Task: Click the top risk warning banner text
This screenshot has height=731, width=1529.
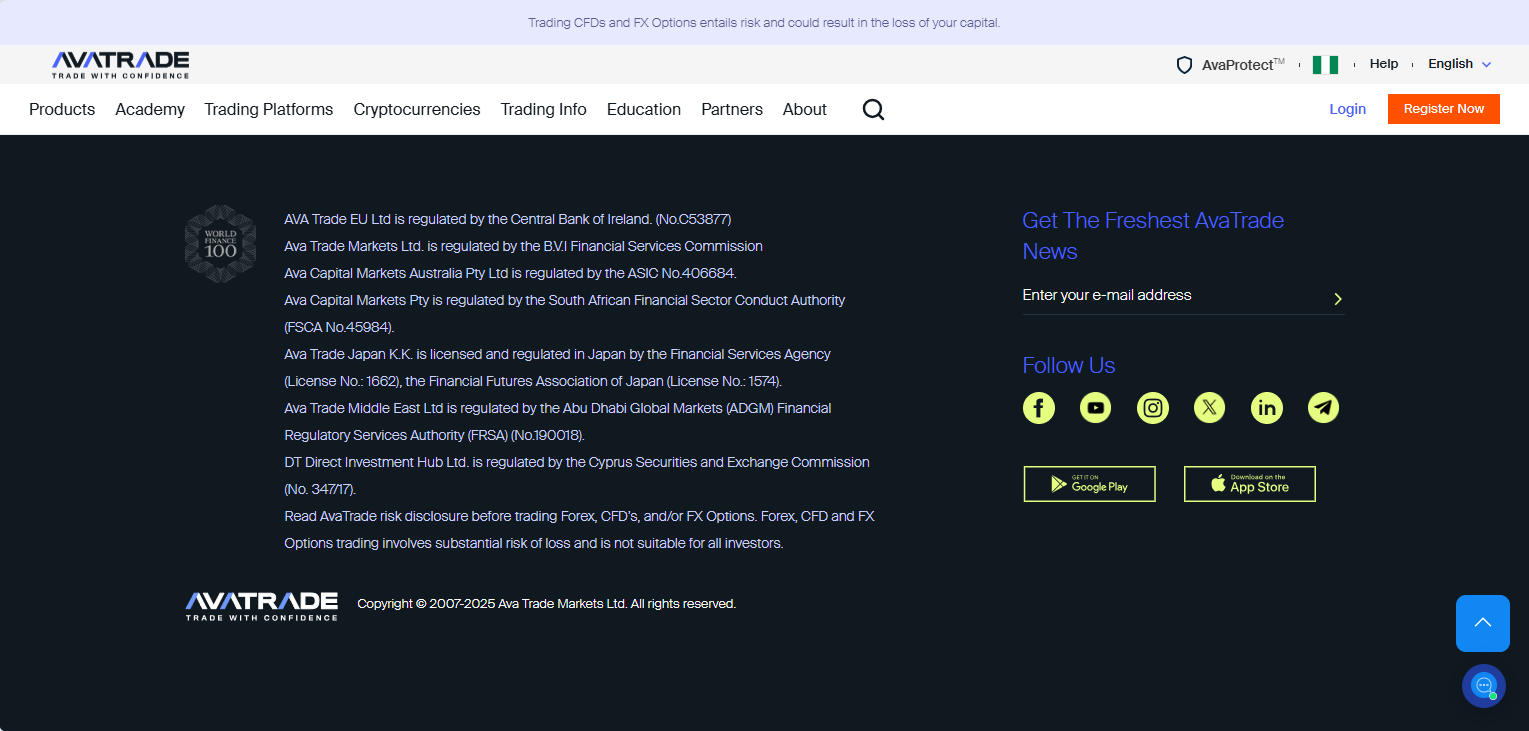Action: [x=764, y=22]
